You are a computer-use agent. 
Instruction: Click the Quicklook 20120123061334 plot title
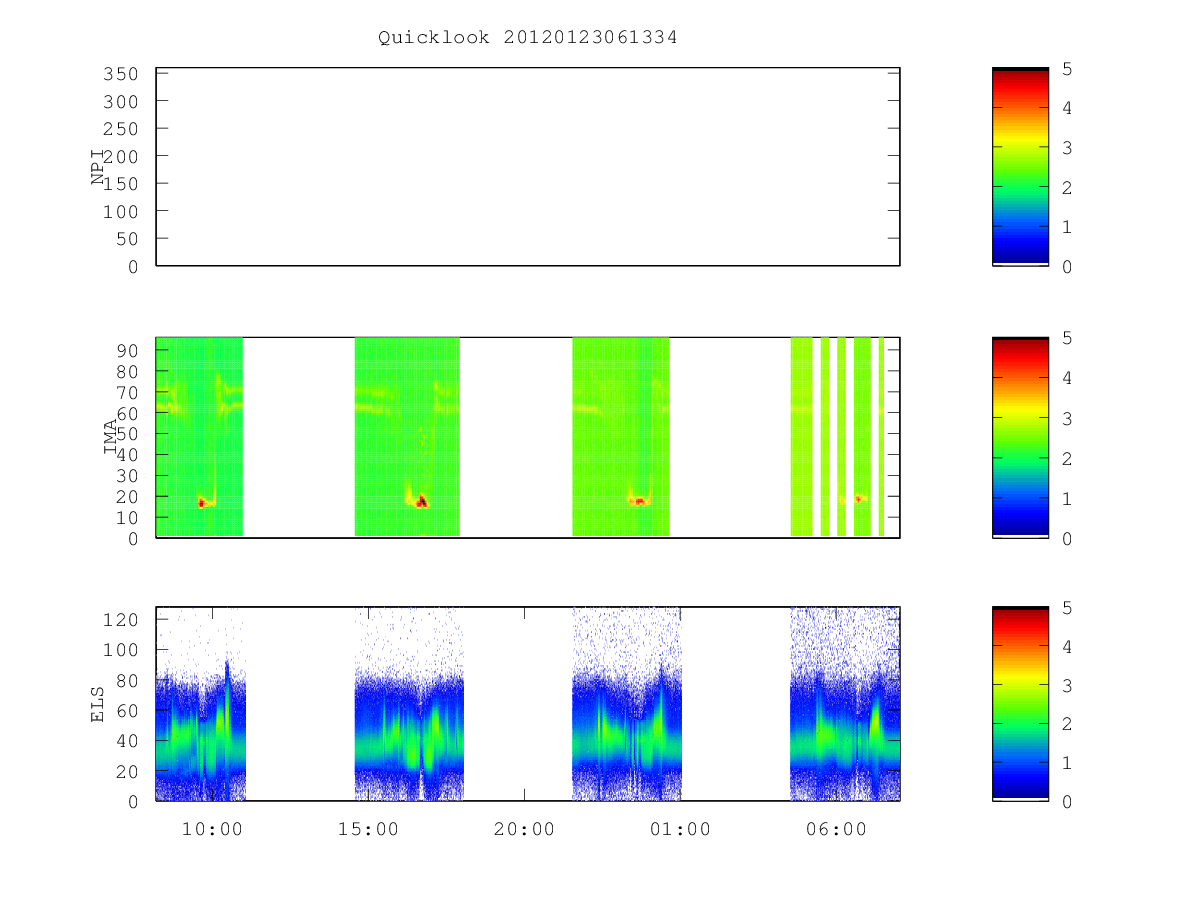(x=528, y=37)
